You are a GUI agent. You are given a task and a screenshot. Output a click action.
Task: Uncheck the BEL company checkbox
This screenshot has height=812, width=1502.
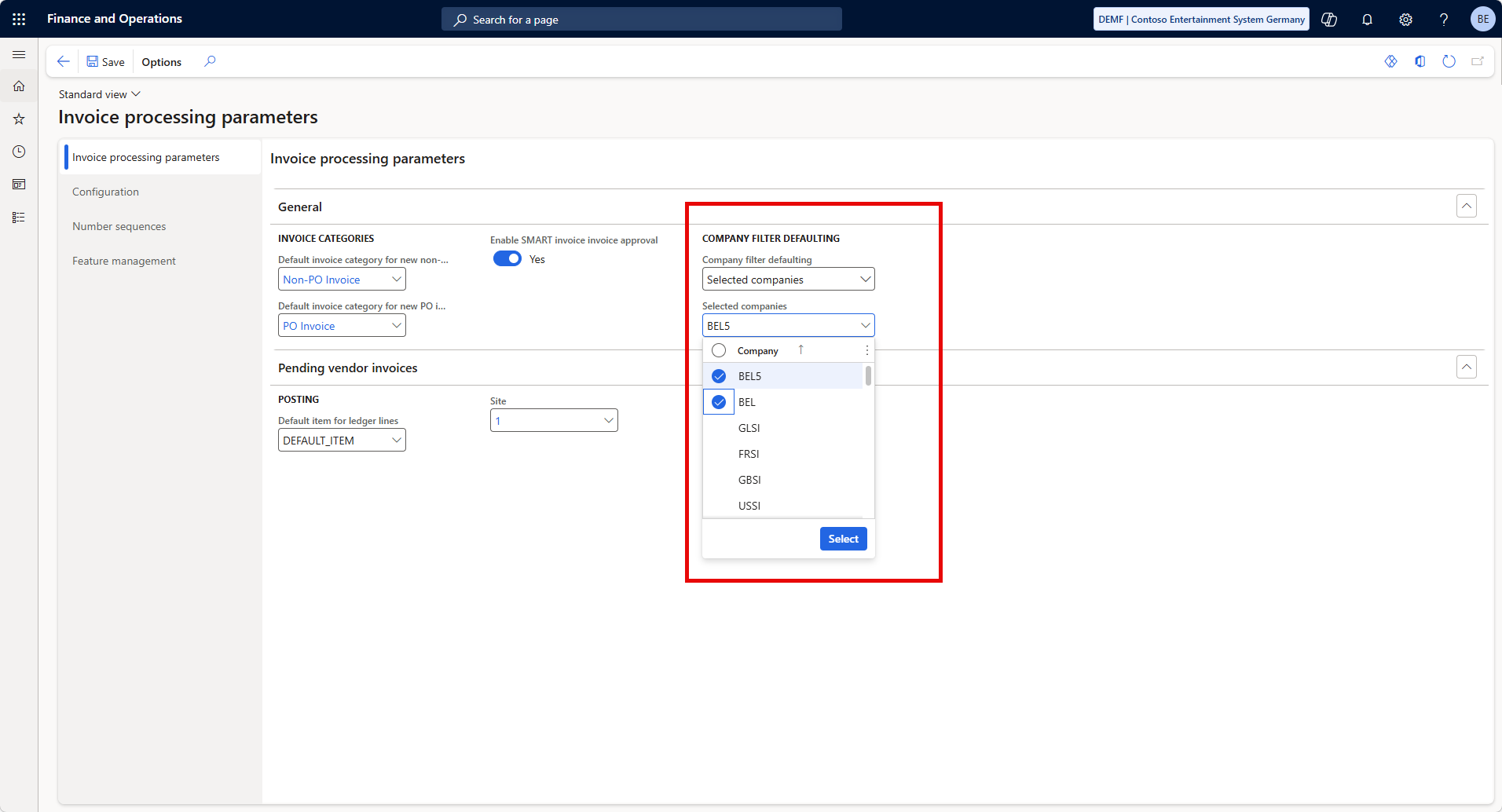pyautogui.click(x=719, y=402)
